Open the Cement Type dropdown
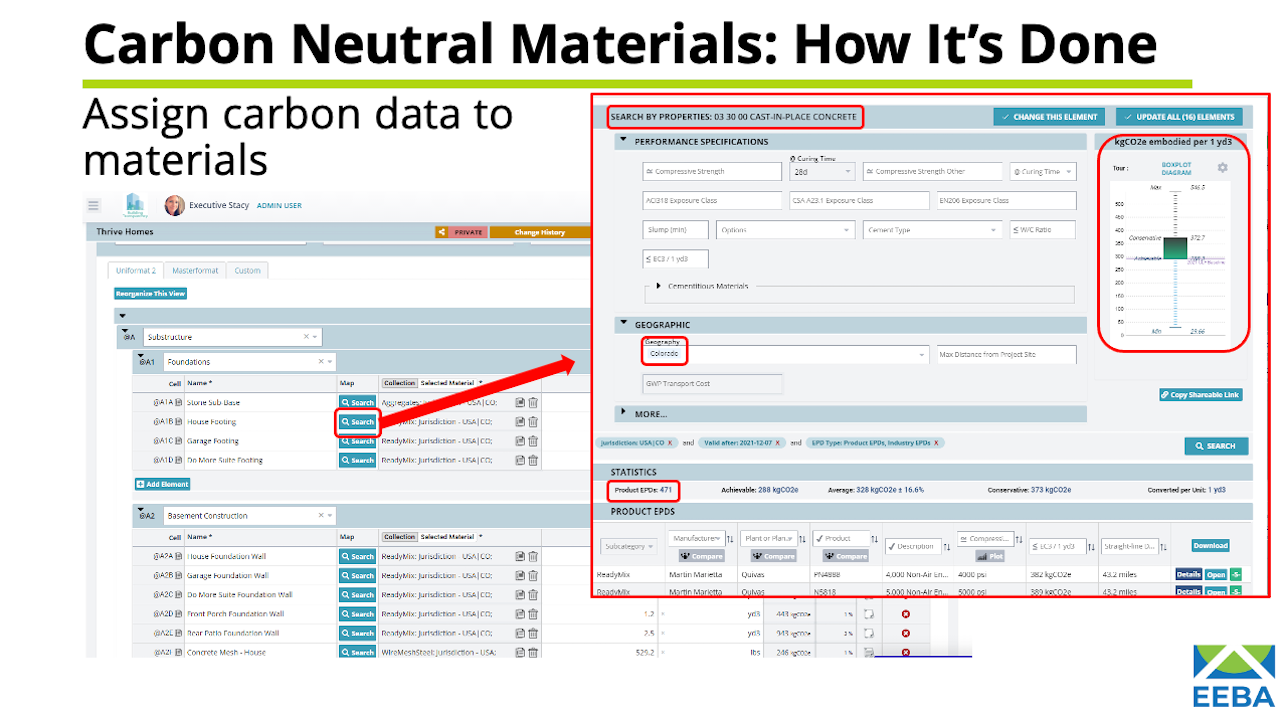 click(x=932, y=230)
